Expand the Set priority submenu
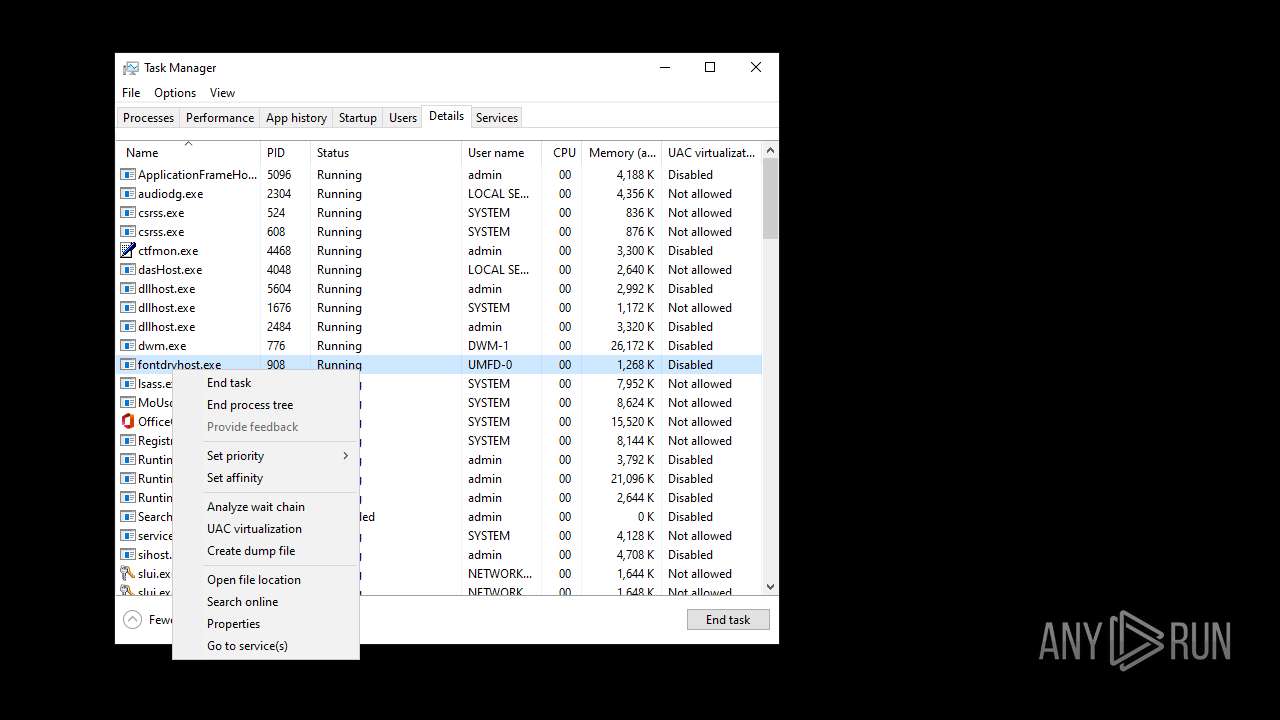 (266, 456)
